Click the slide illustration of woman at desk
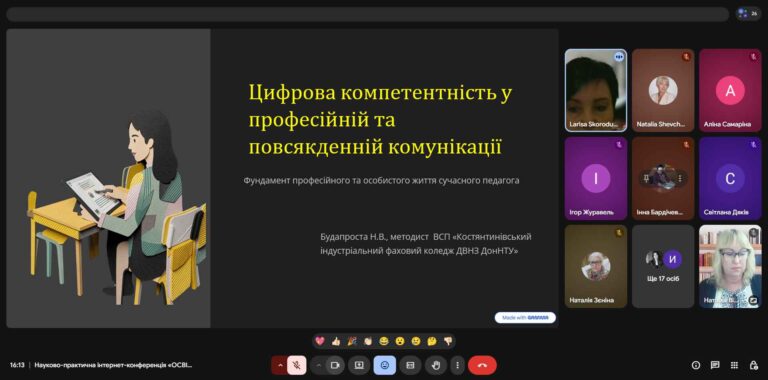 (117, 207)
